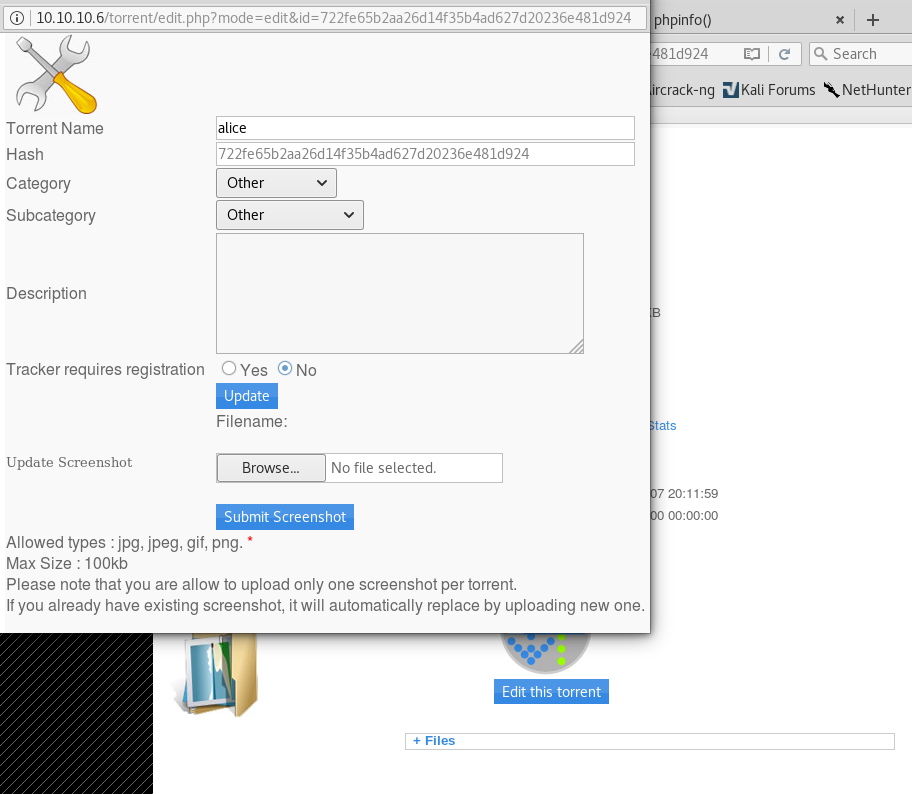Click Submit Screenshot button
This screenshot has width=912, height=794.
pos(285,517)
